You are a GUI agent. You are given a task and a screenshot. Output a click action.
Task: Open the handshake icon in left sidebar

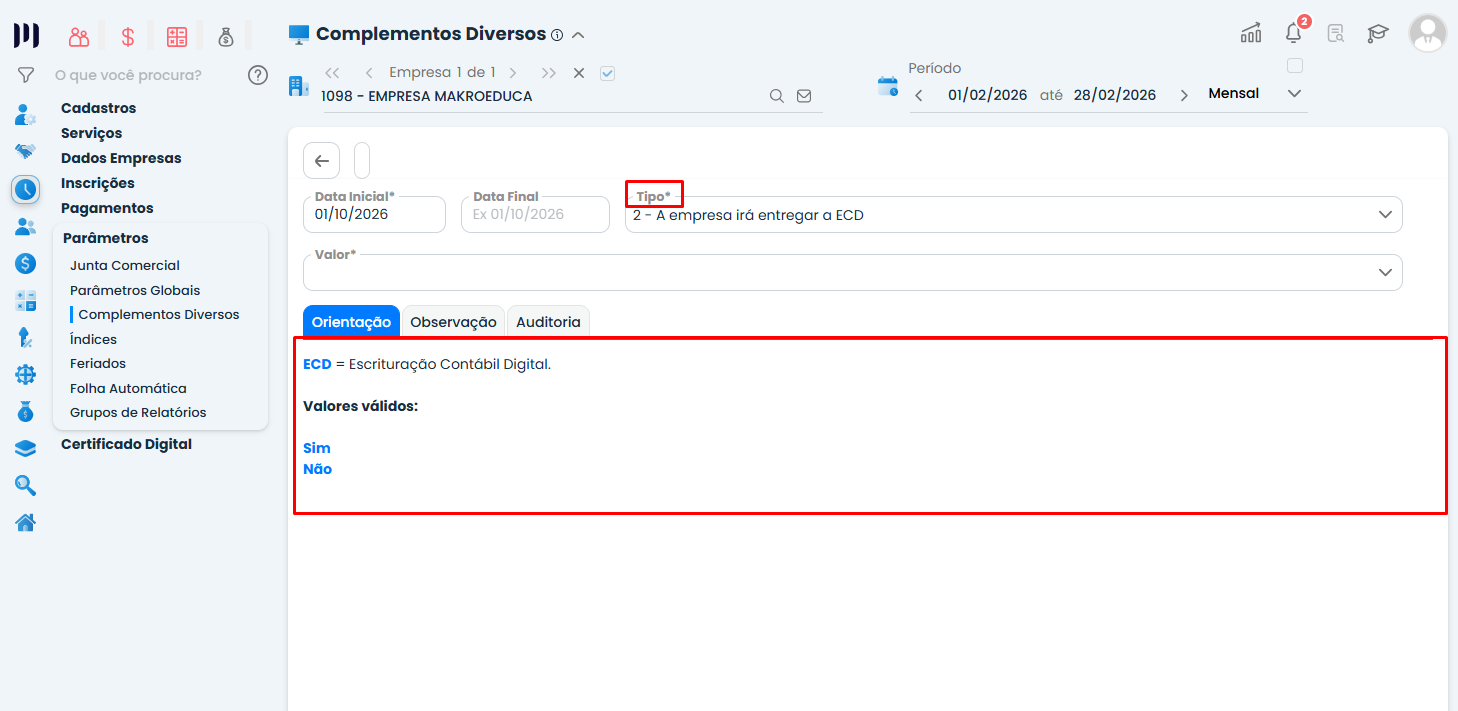25,152
